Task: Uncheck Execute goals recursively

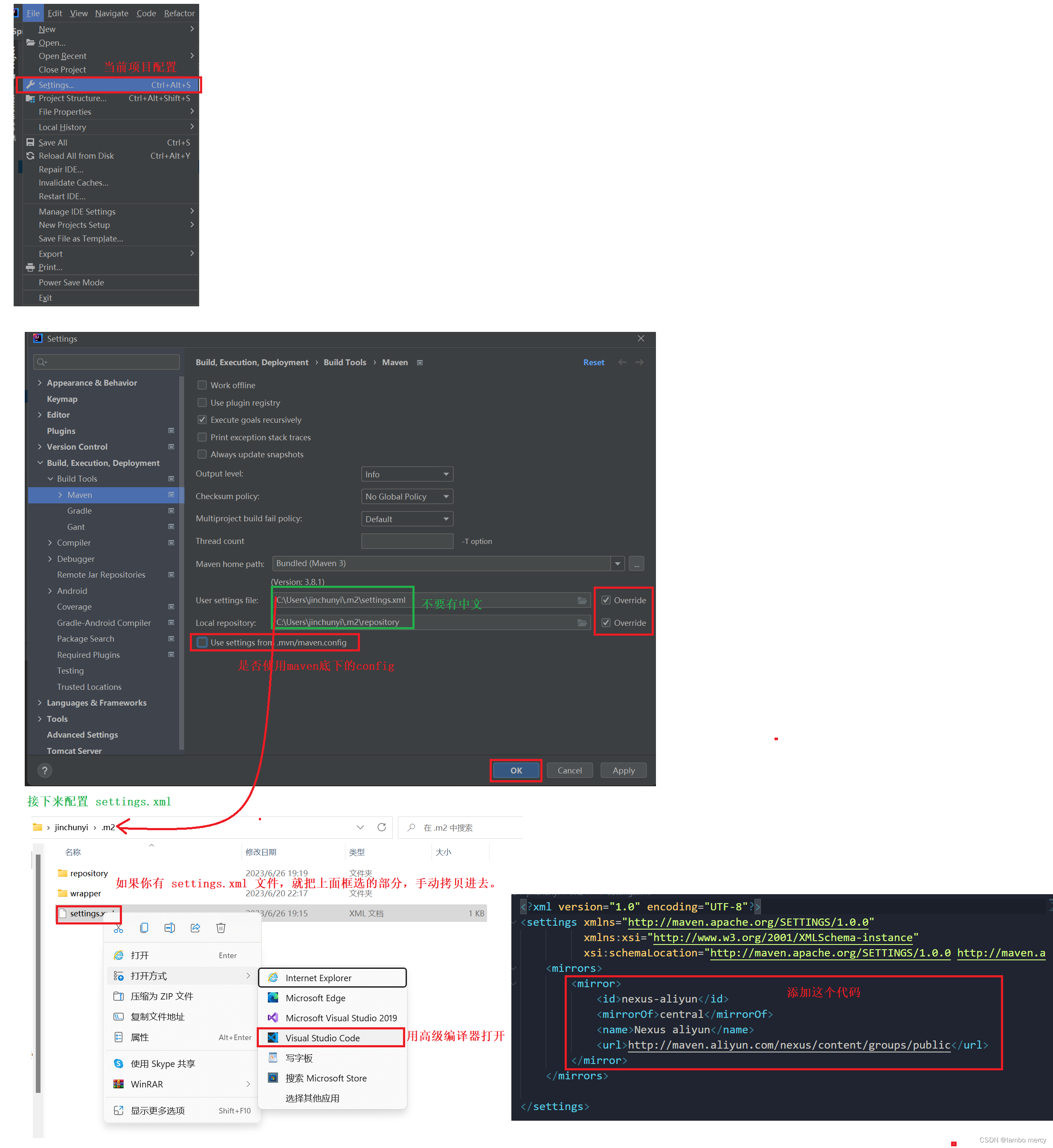Action: tap(202, 420)
